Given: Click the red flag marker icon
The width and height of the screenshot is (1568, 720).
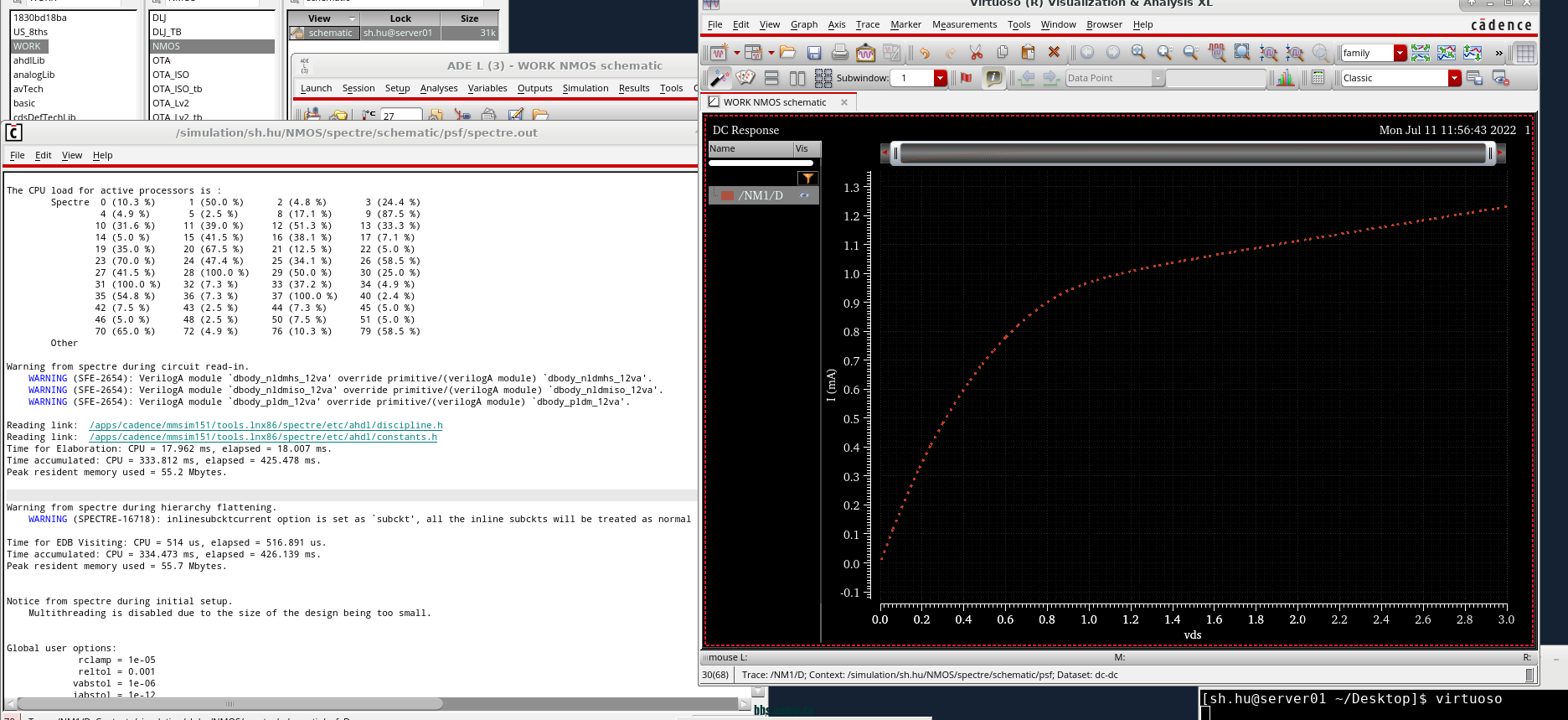Looking at the screenshot, I should click(967, 78).
